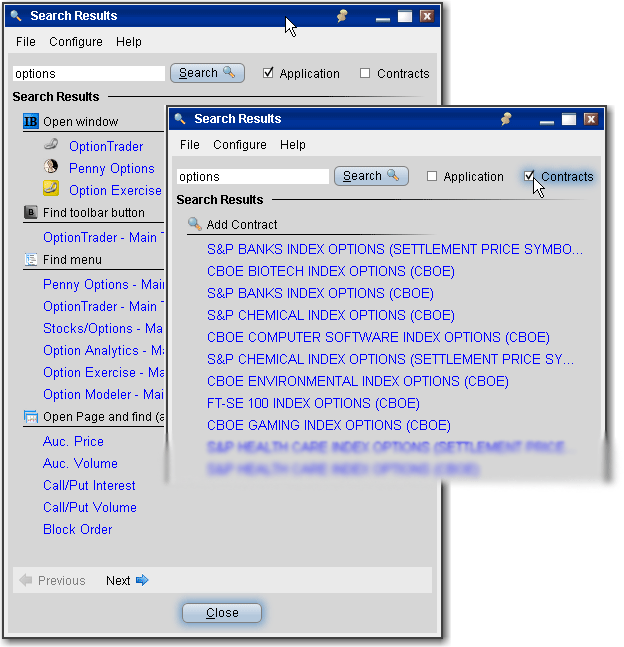Click the search text field in the front window
Viewport: 624px width, 647px height.
(253, 177)
